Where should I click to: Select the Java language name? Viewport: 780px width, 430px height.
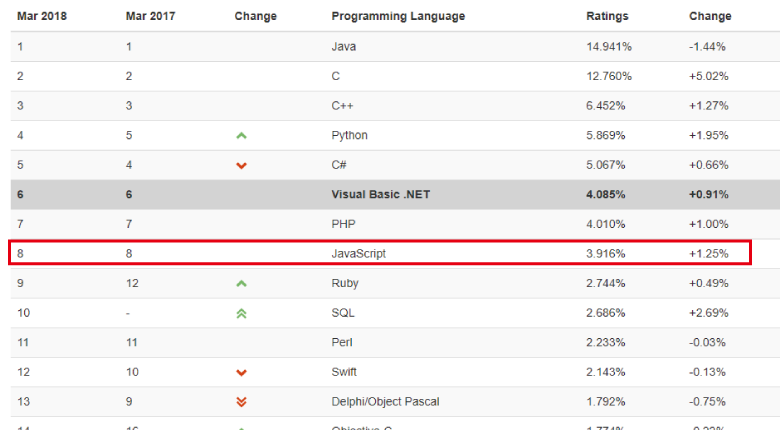point(344,47)
